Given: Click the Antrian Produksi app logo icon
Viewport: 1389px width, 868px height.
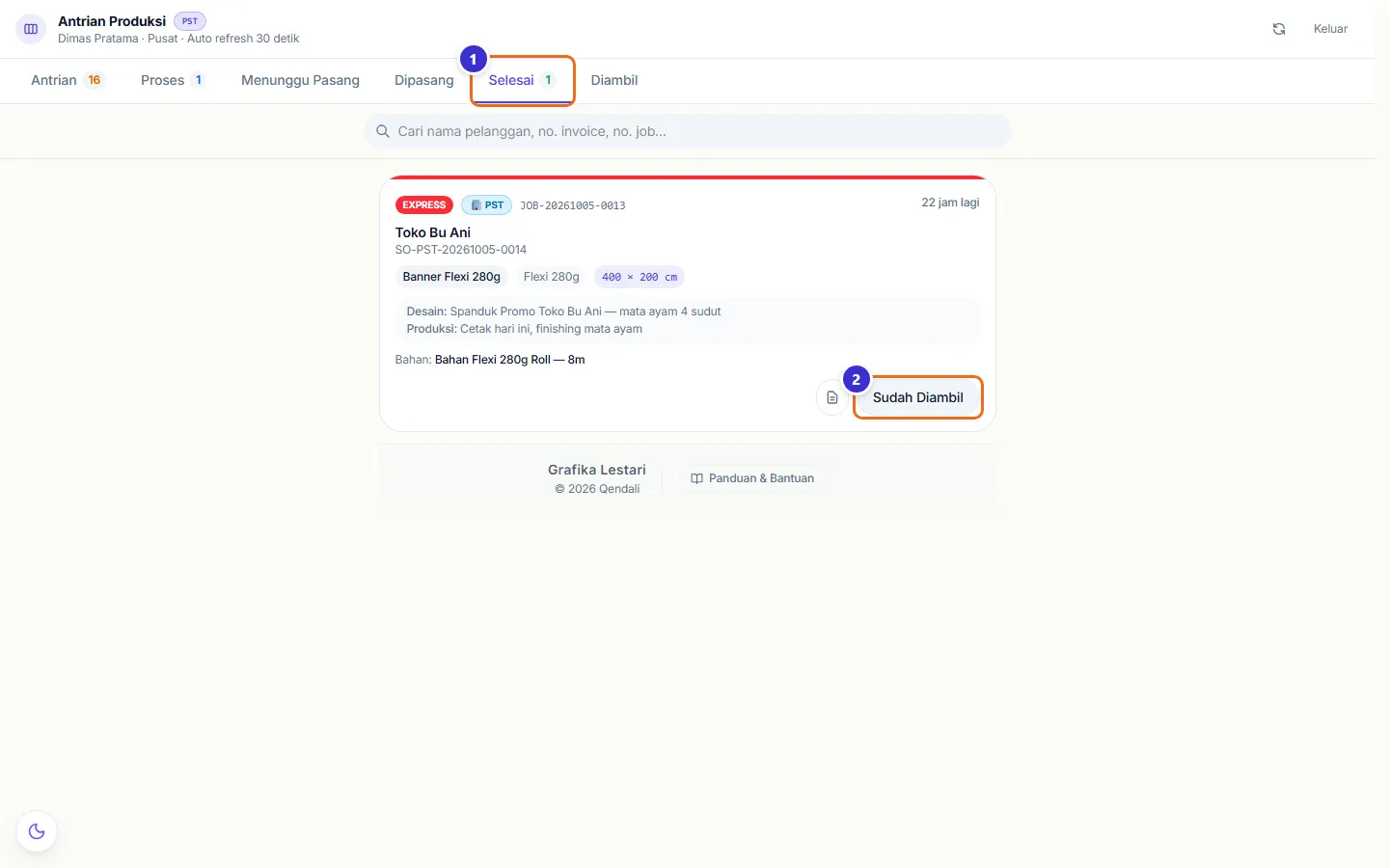Looking at the screenshot, I should (x=31, y=29).
